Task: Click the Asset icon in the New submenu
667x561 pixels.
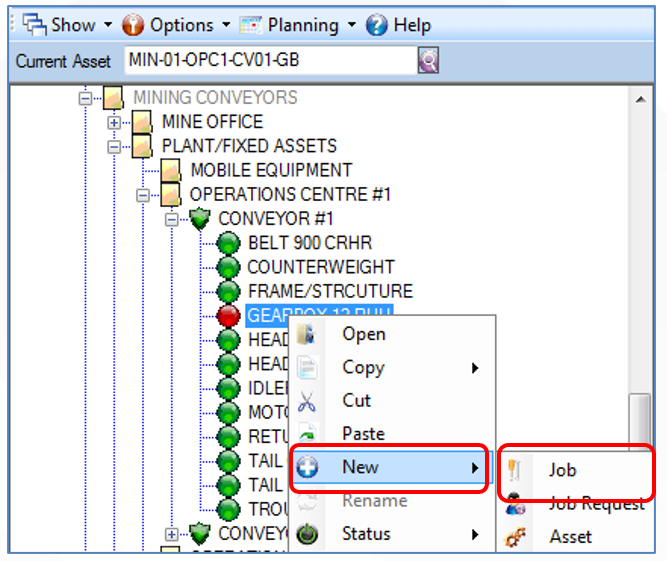Action: tap(516, 537)
